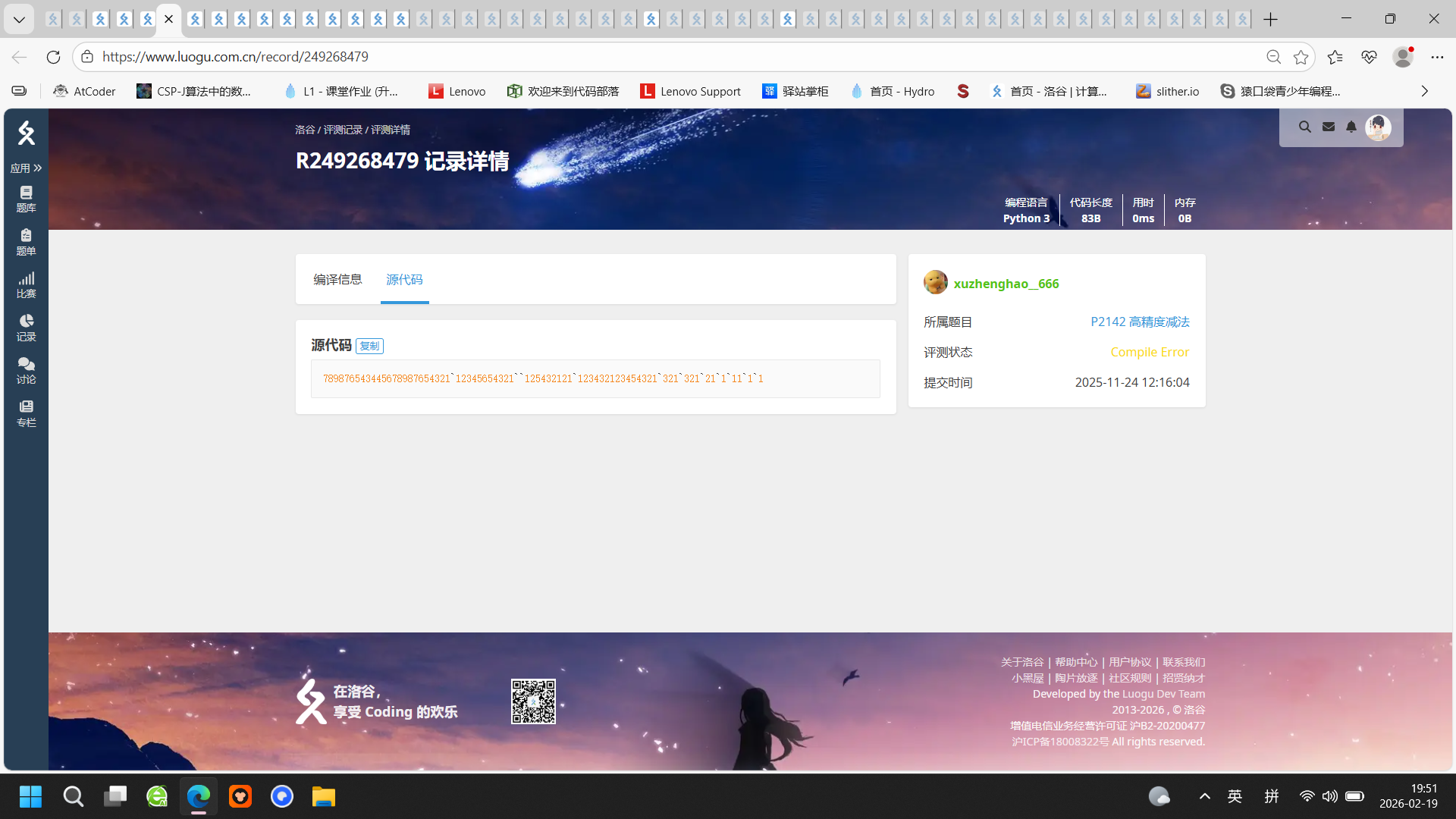Switch to the 编译信息 tab
The width and height of the screenshot is (1456, 819).
(x=337, y=279)
